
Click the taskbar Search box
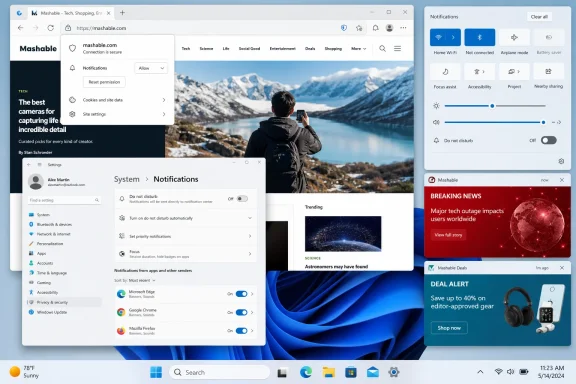point(219,372)
